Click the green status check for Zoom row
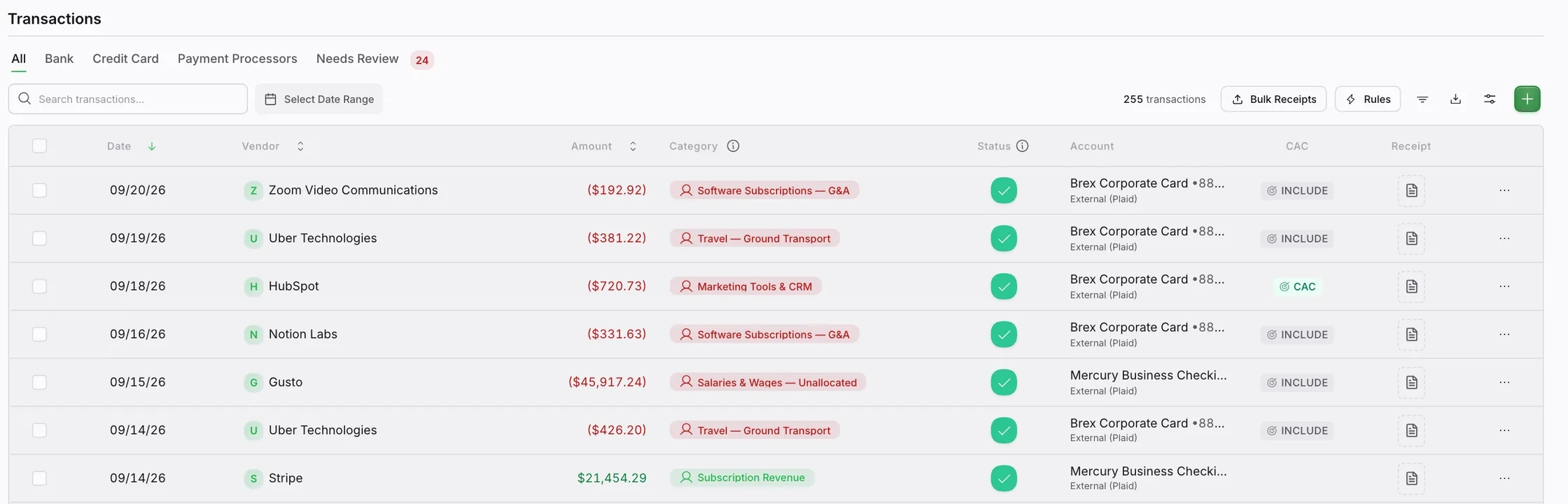 1004,190
